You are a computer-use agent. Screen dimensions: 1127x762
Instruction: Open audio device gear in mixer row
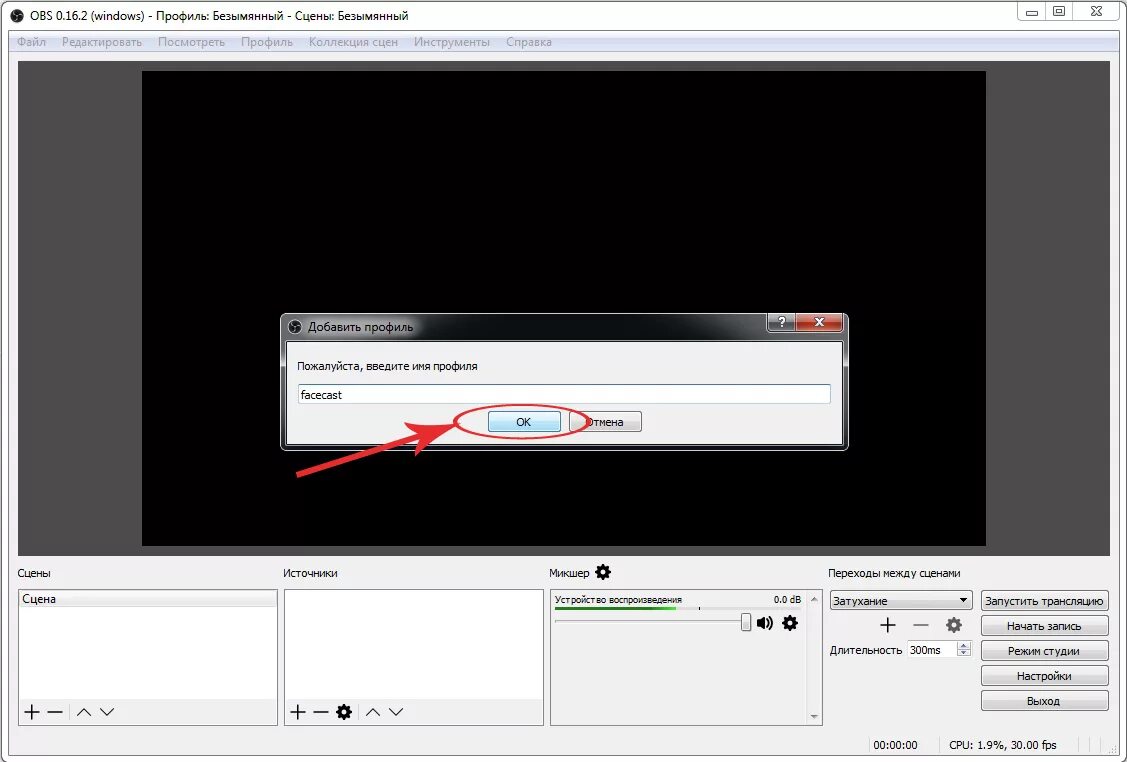pyautogui.click(x=790, y=623)
